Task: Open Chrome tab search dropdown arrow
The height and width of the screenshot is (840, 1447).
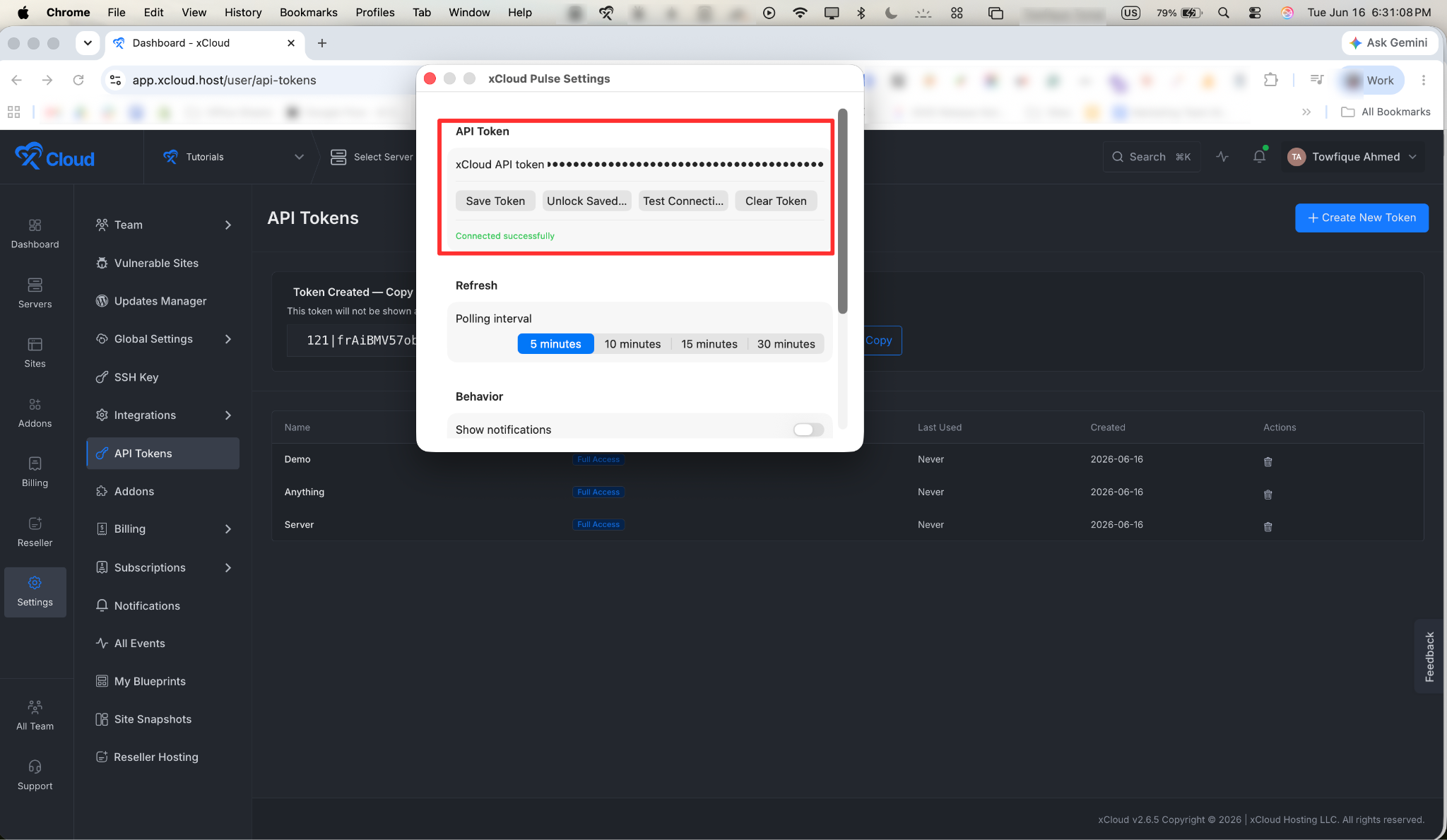Action: point(88,43)
